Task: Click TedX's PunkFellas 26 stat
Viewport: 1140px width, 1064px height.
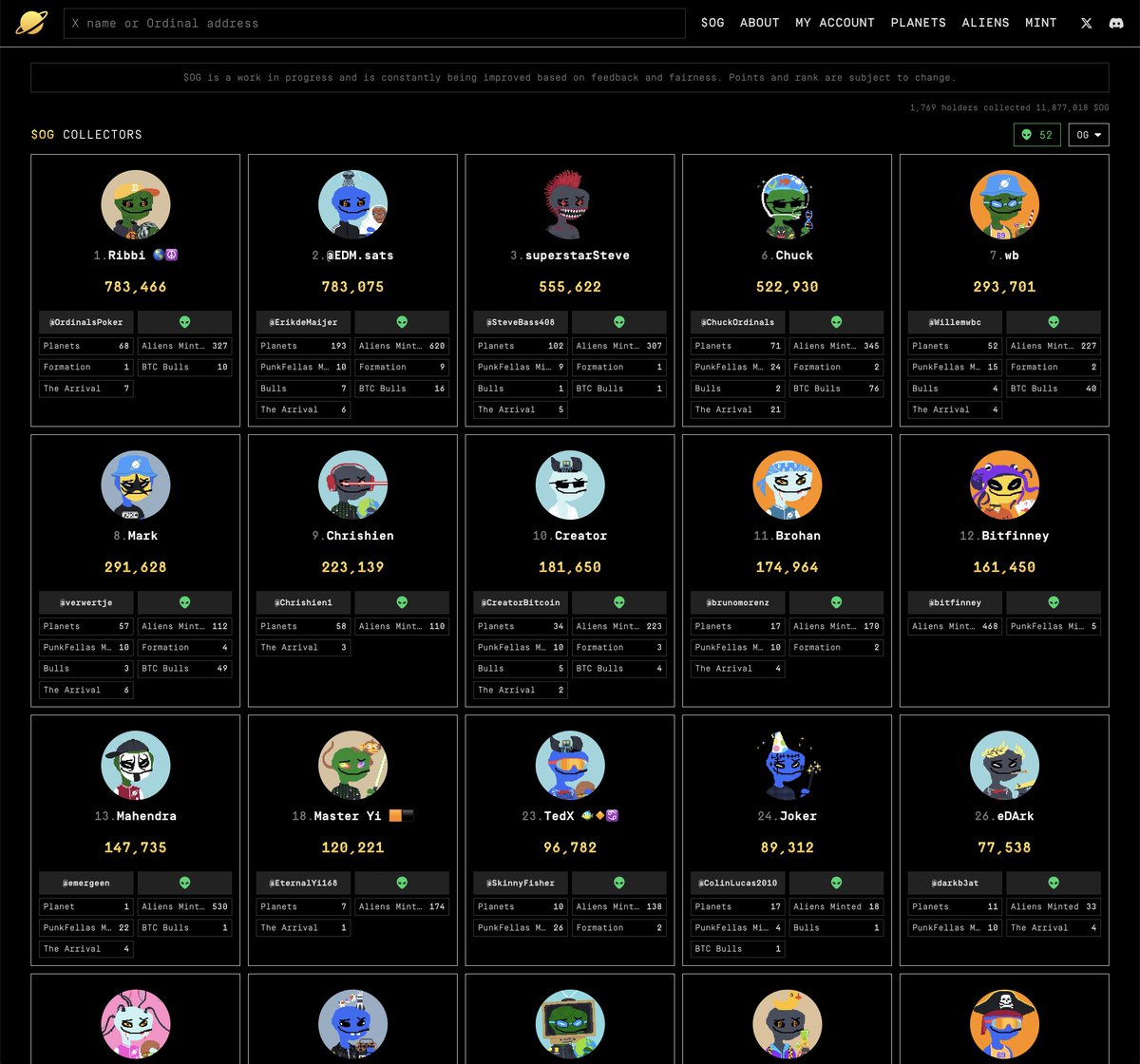Action: coord(522,927)
